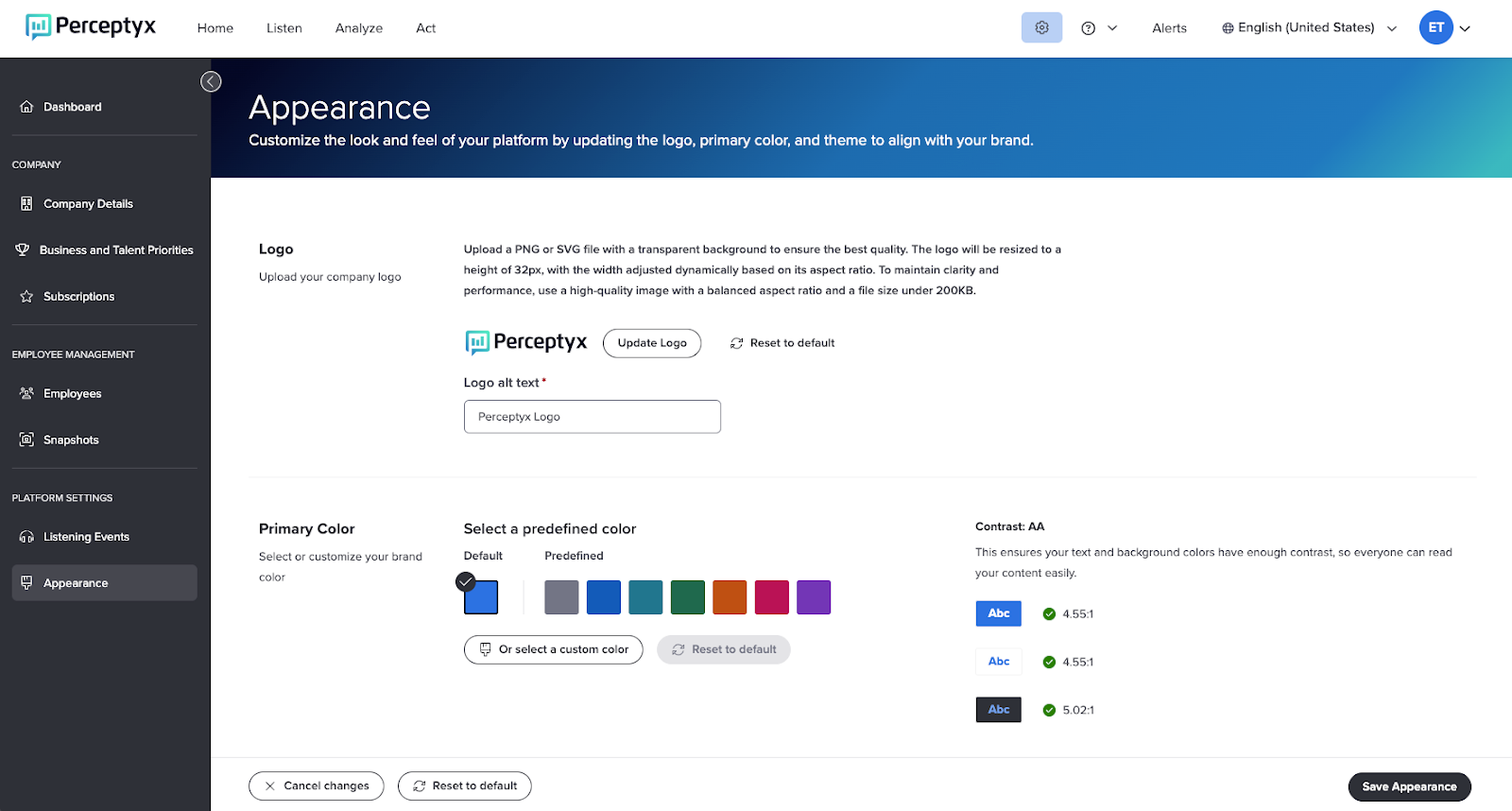1512x811 pixels.
Task: Choose the purple predefined color
Action: tap(814, 597)
